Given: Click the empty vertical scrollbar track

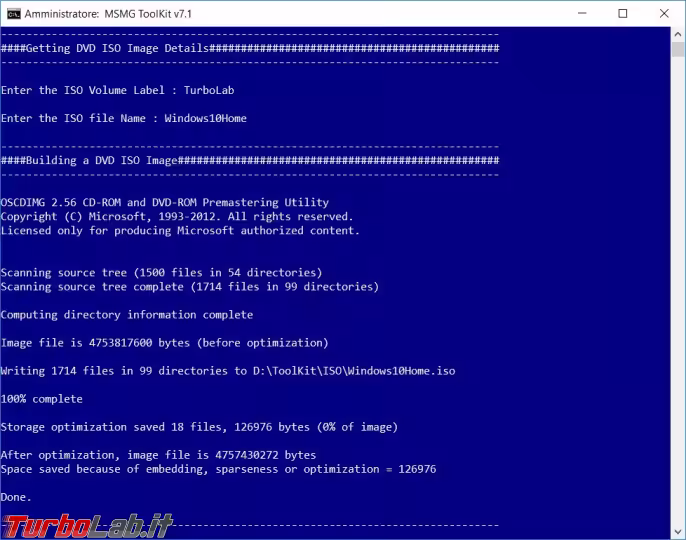Looking at the screenshot, I should tap(678, 291).
